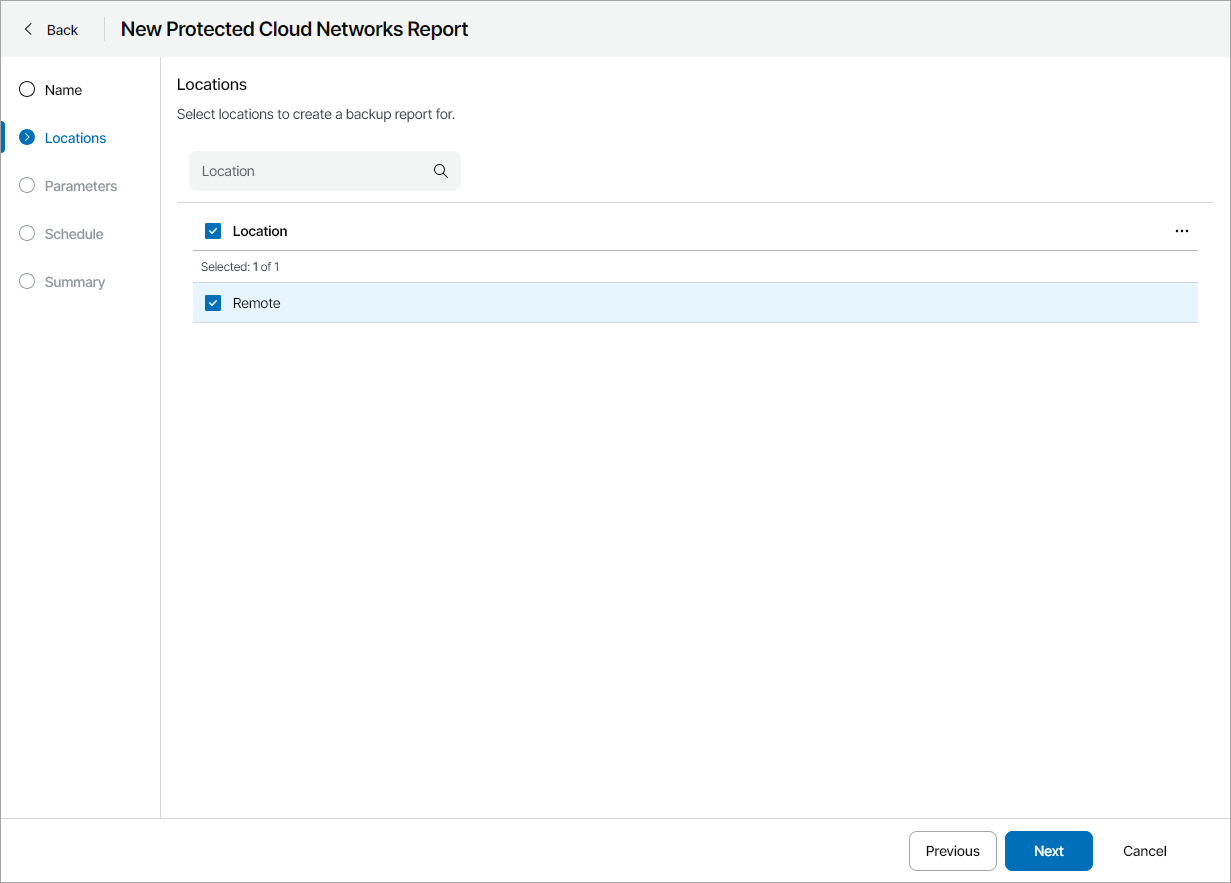Select the Remote row by its name
Viewport: 1231px width, 883px height.
point(257,303)
